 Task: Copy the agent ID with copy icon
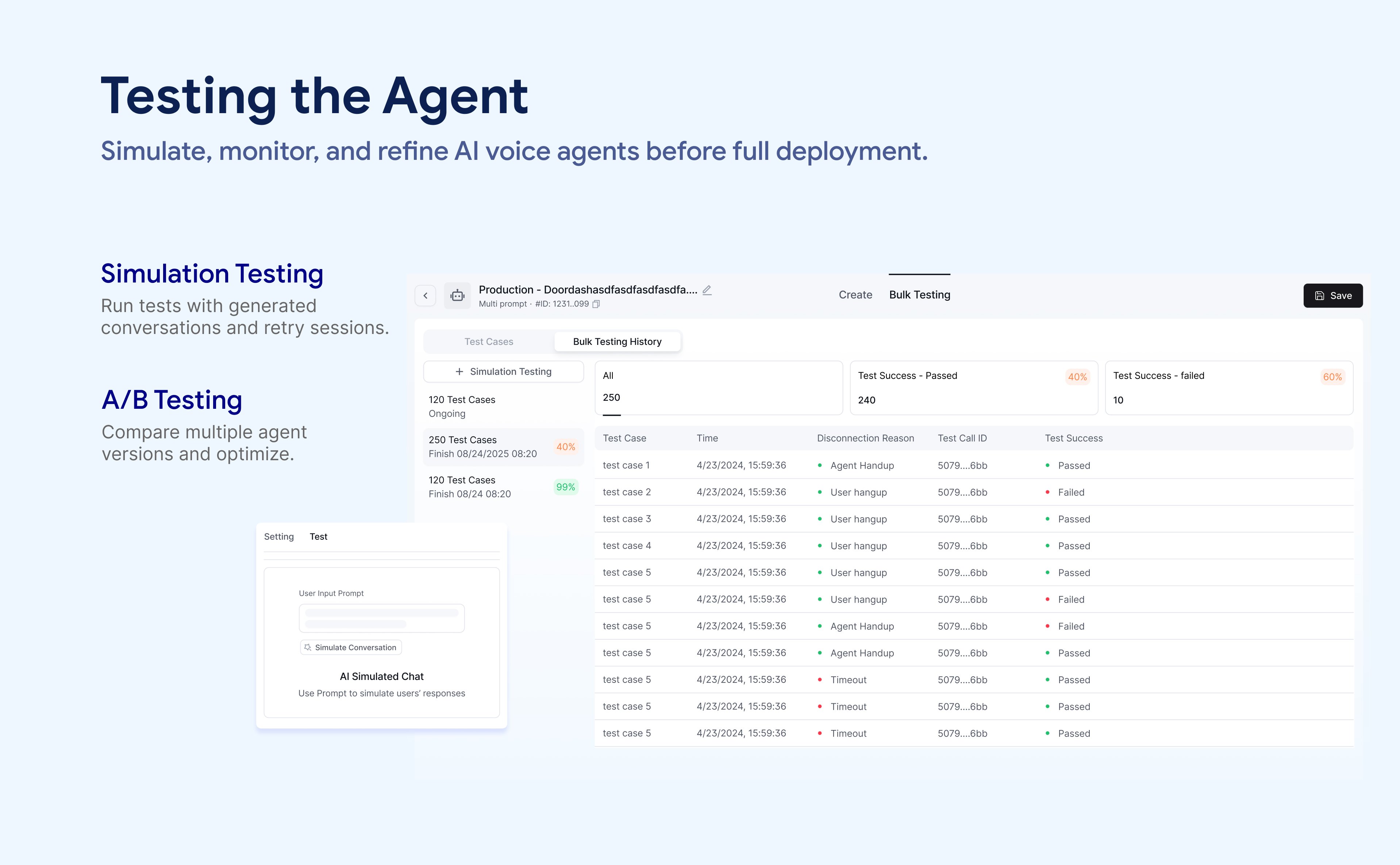(x=596, y=304)
